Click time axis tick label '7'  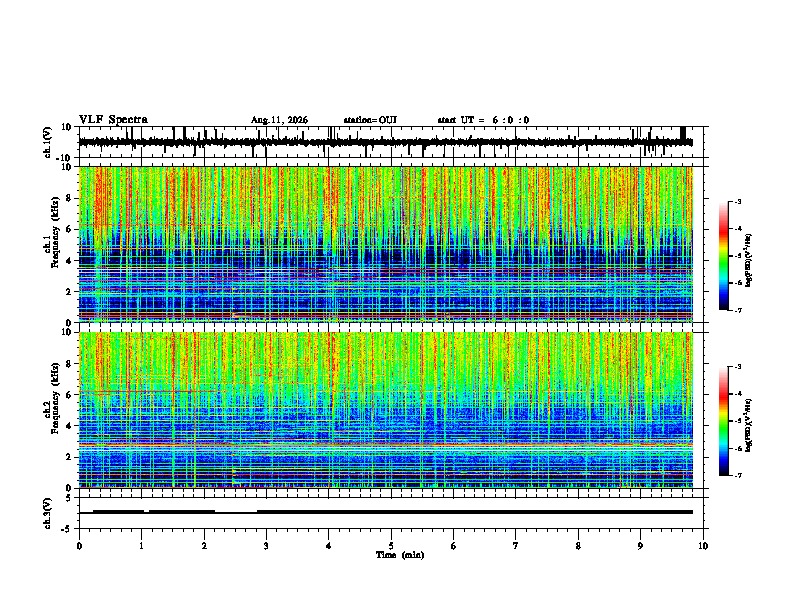tap(516, 546)
